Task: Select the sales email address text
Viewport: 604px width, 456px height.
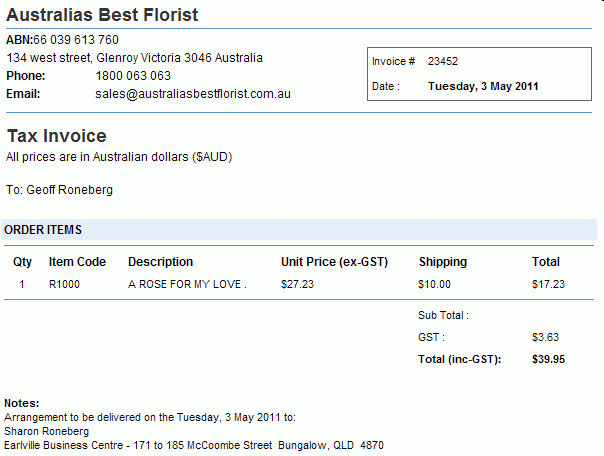Action: 193,94
